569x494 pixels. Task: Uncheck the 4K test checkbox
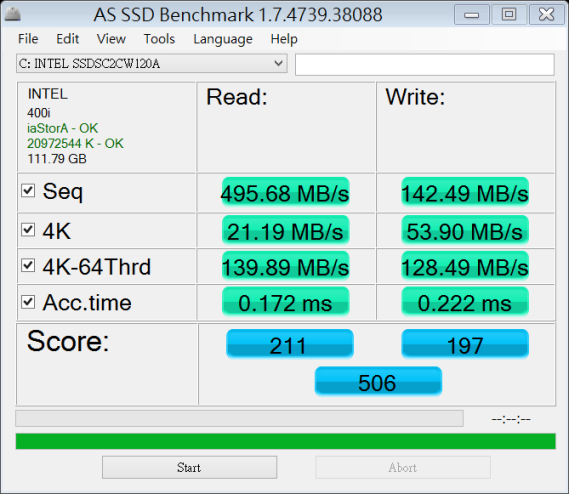point(28,230)
